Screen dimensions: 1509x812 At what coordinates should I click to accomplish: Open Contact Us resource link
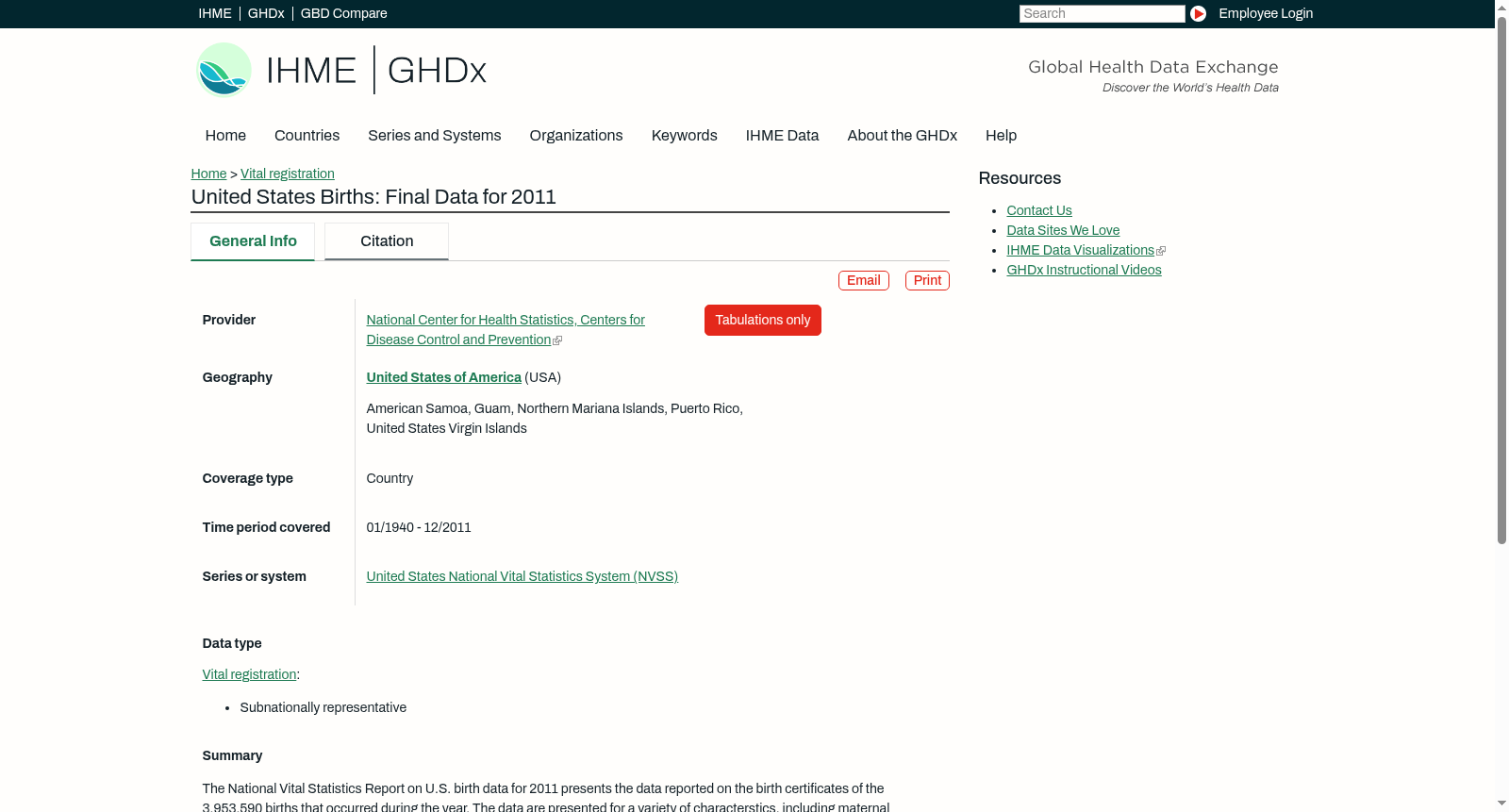pyautogui.click(x=1039, y=210)
